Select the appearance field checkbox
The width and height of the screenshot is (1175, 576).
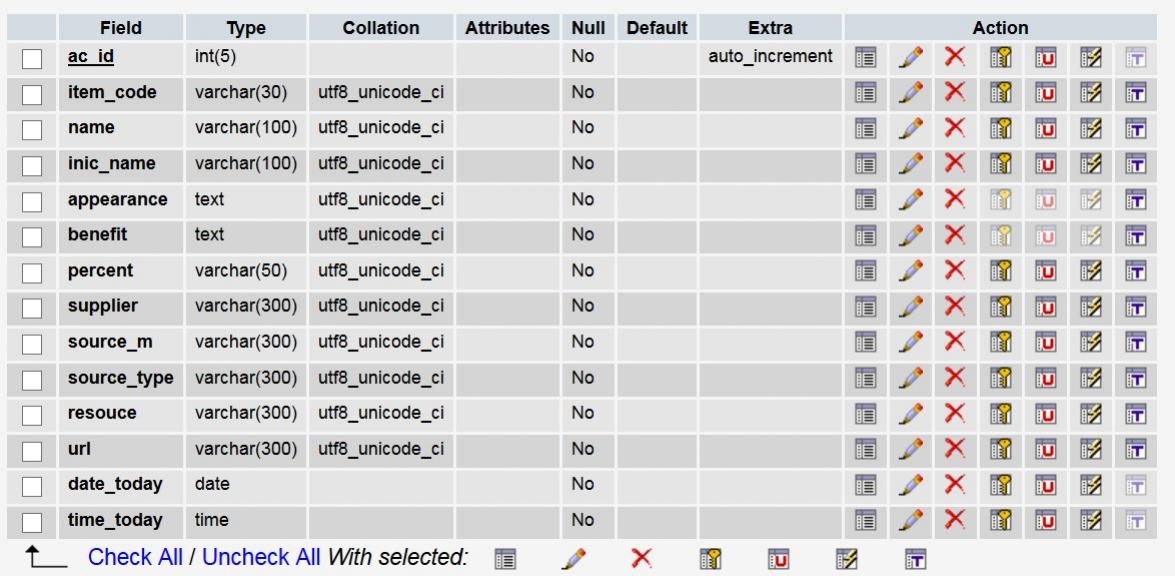click(34, 200)
